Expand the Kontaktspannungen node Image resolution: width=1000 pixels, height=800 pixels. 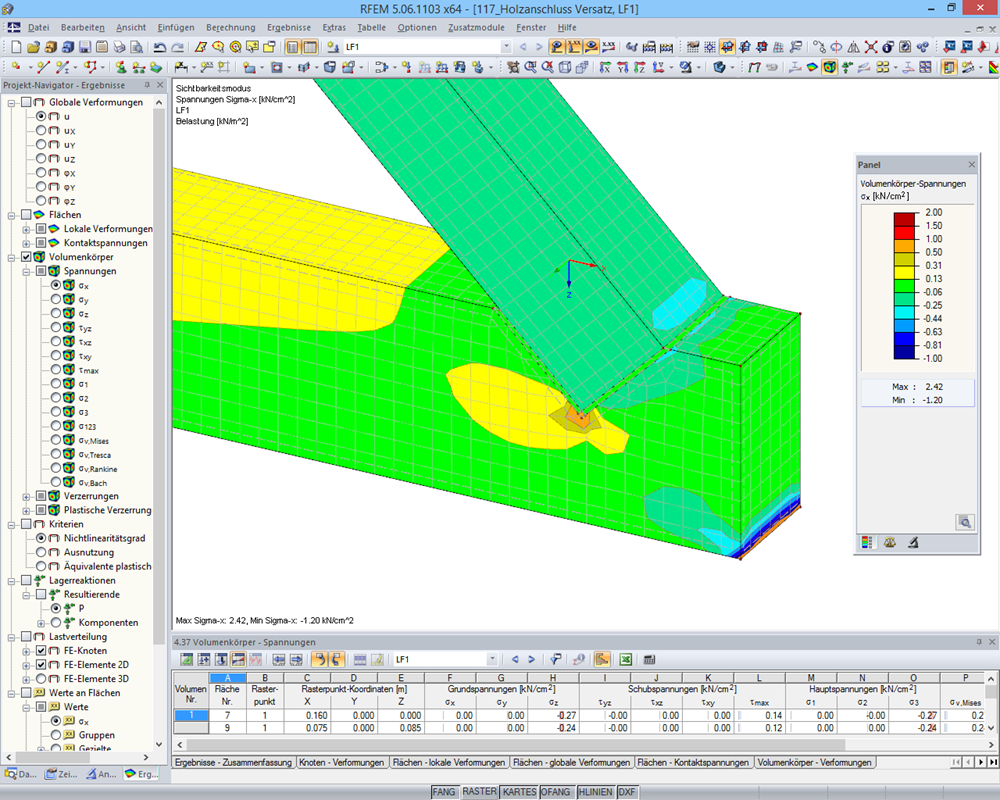(x=26, y=243)
